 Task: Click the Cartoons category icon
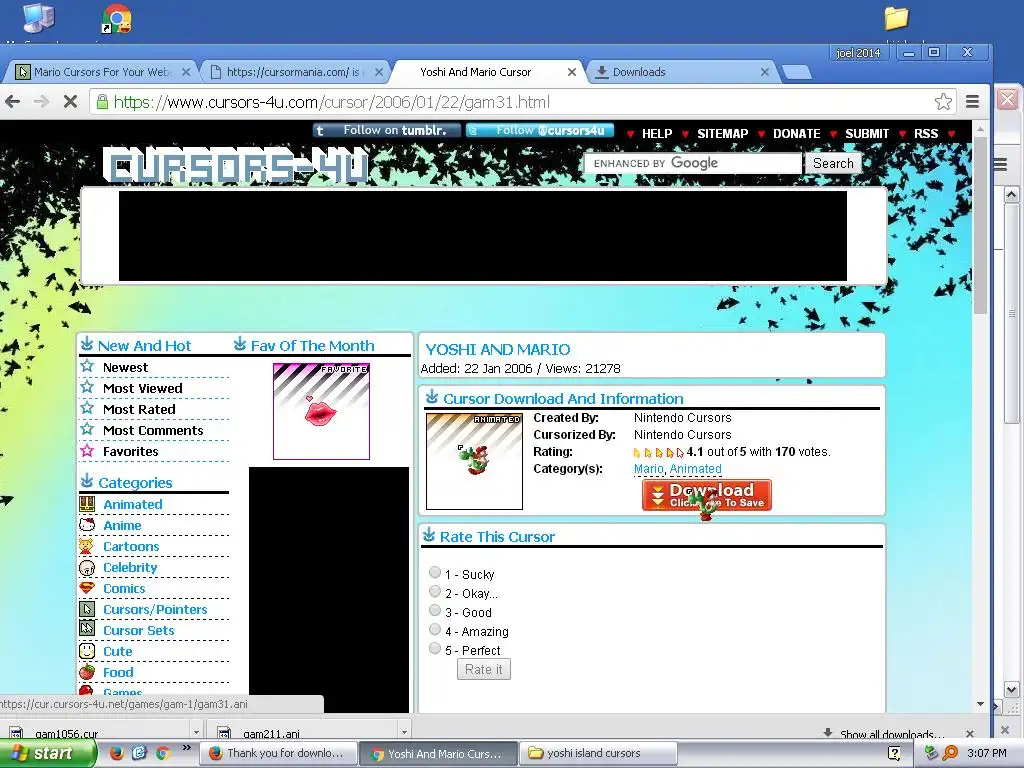click(87, 545)
